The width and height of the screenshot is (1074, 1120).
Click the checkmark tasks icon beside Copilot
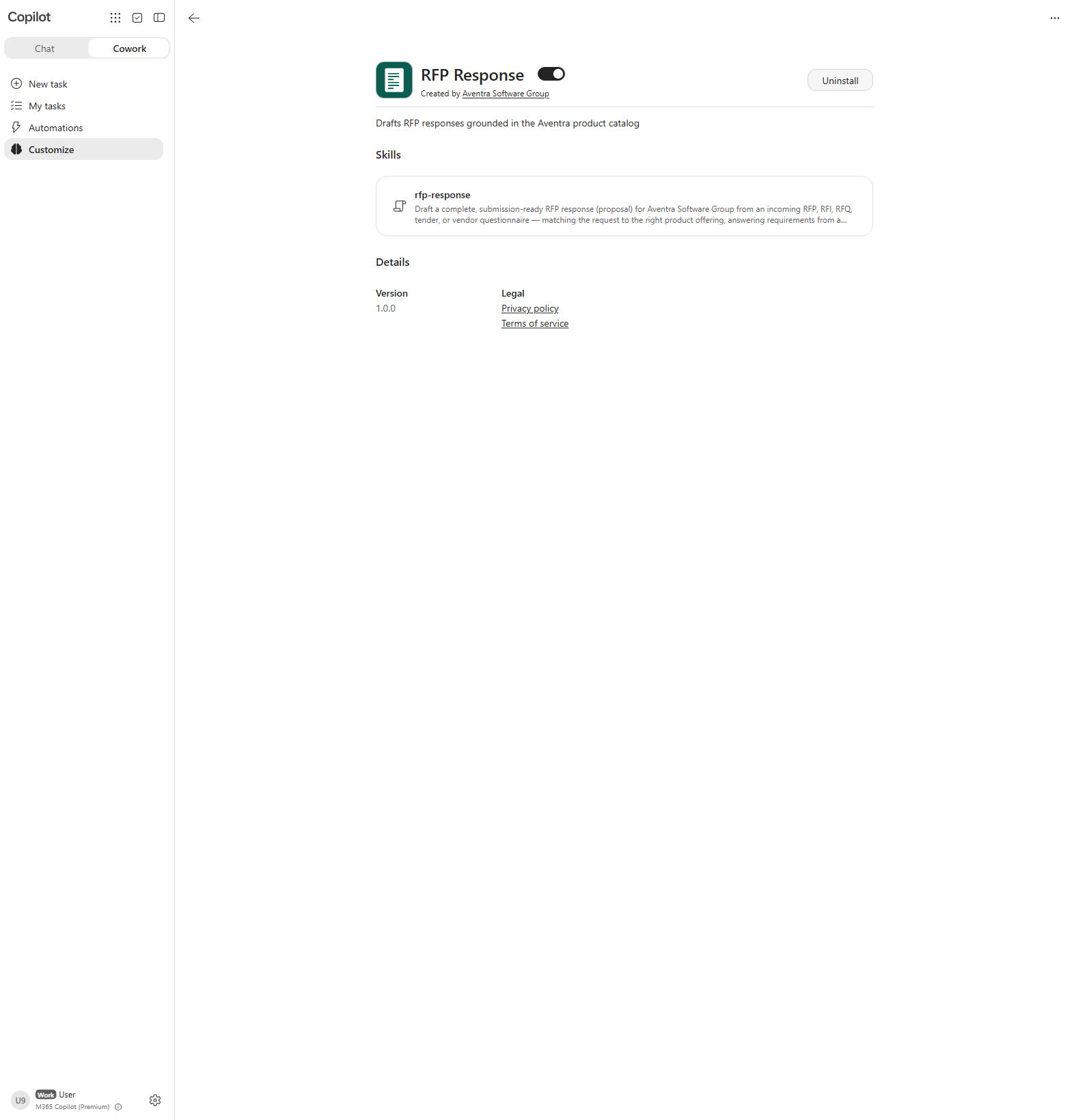click(137, 18)
